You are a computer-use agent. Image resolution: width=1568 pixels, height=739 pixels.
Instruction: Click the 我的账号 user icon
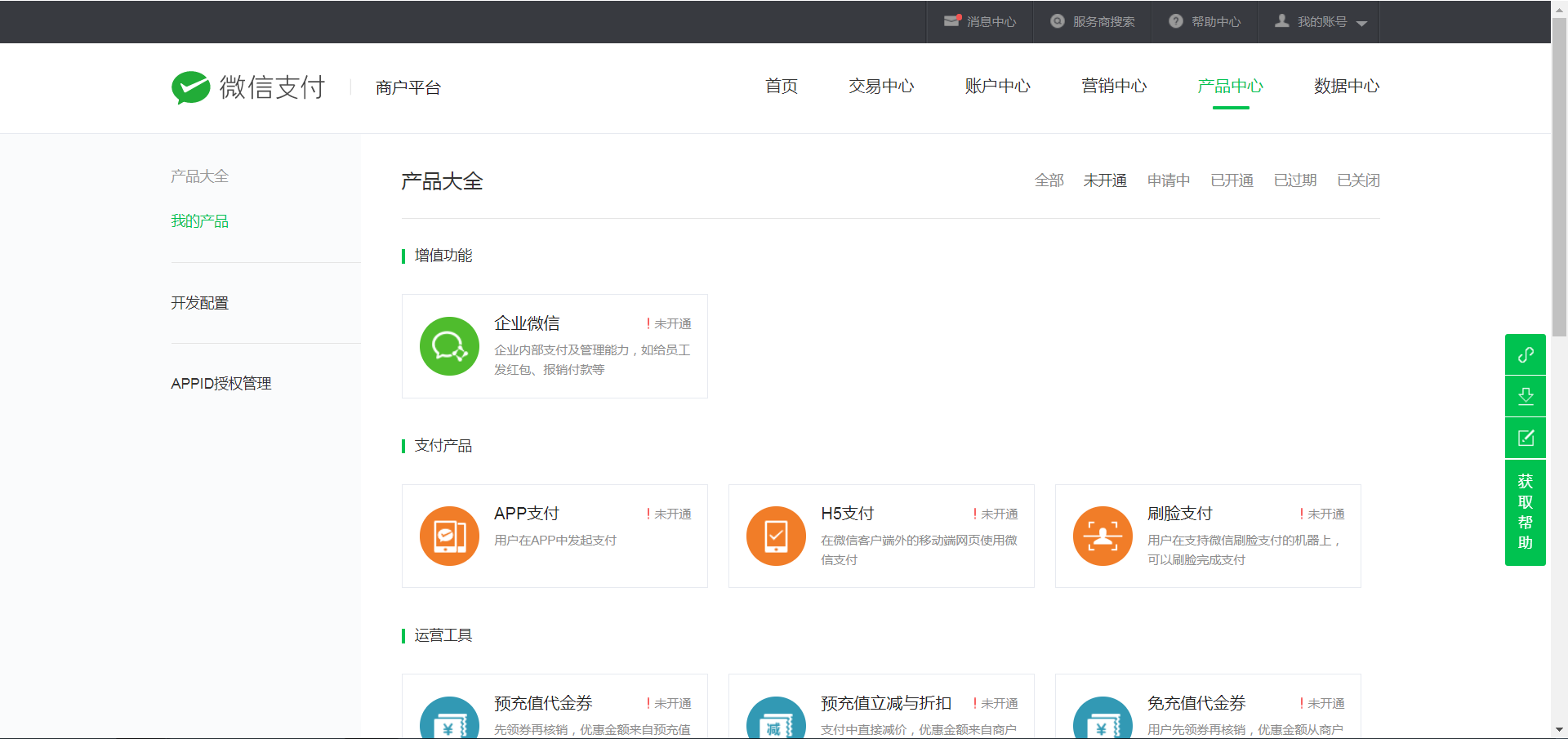(x=1282, y=21)
